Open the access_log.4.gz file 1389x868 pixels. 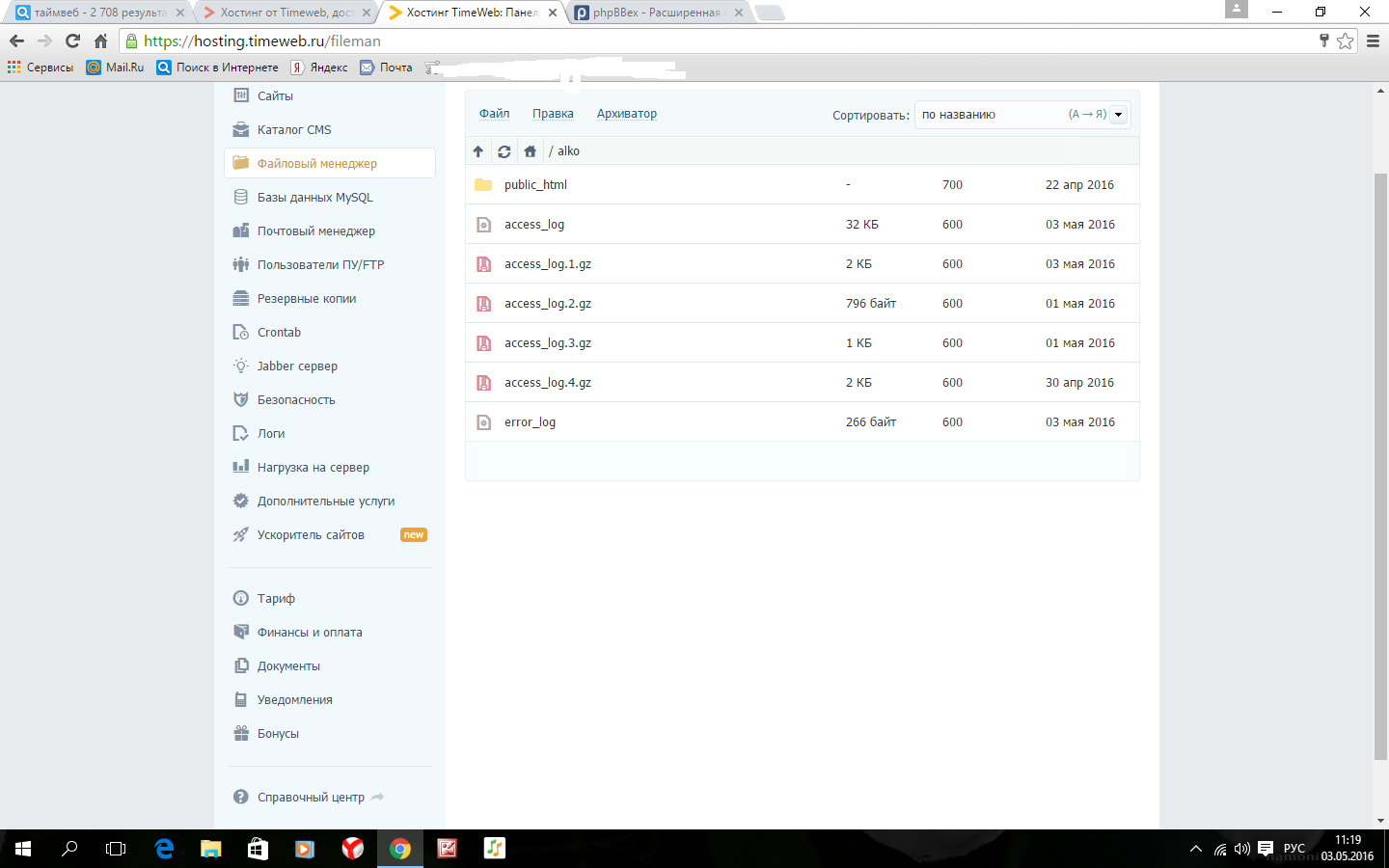click(x=547, y=383)
